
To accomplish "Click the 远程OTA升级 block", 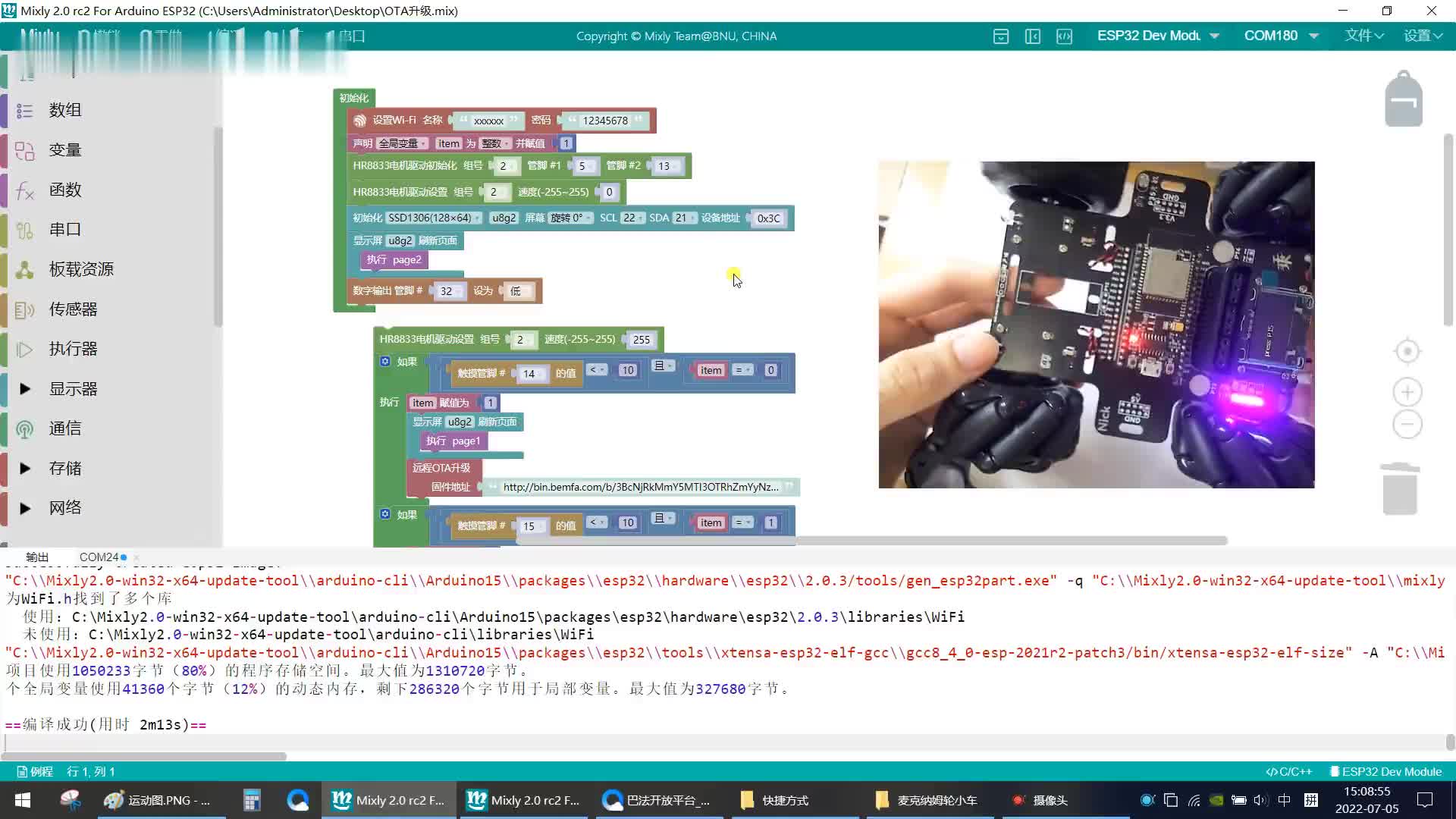I will point(441,468).
